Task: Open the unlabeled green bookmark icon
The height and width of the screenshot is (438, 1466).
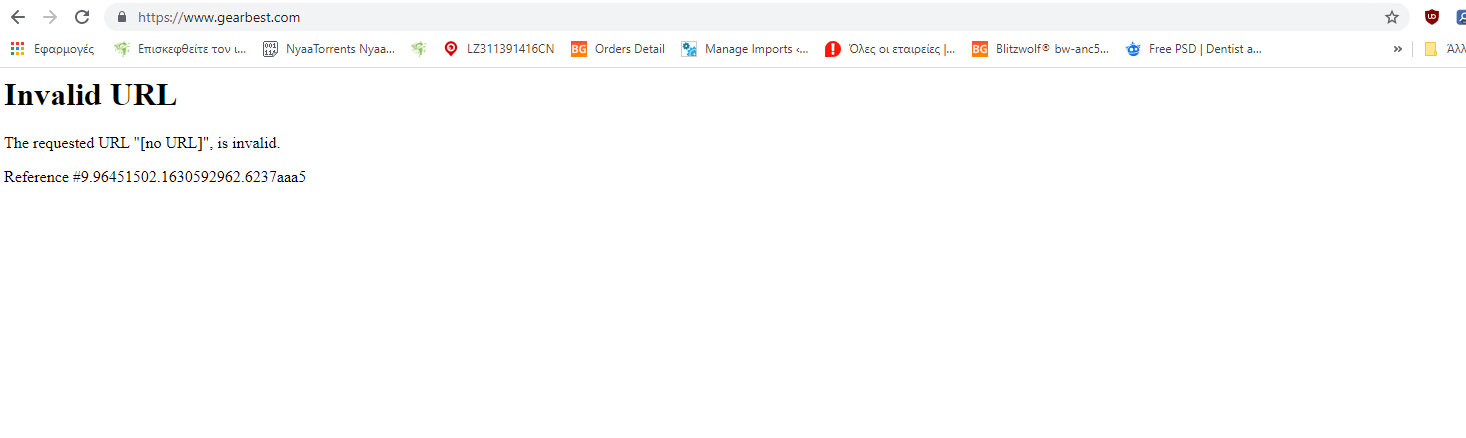Action: pos(418,49)
